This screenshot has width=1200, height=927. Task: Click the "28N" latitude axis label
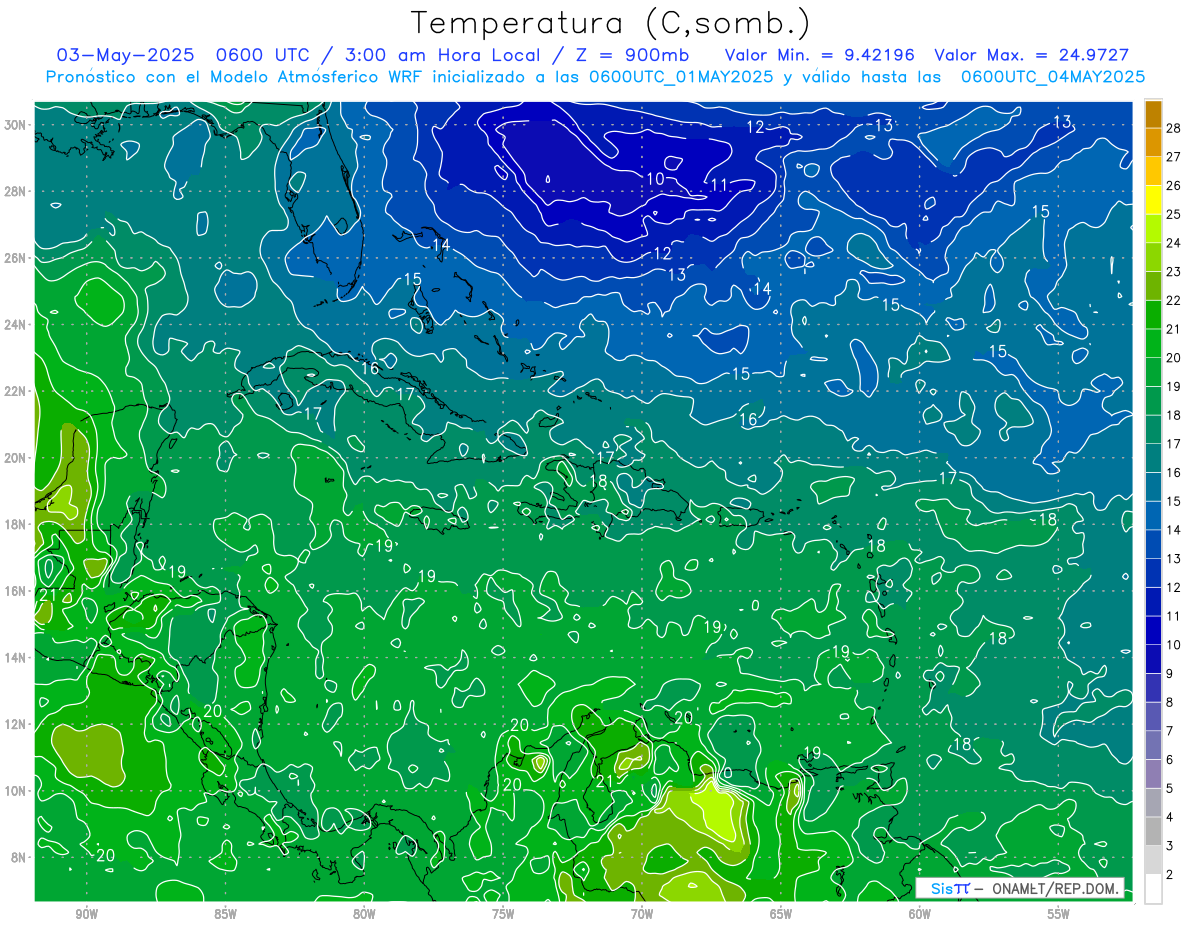click(x=17, y=191)
